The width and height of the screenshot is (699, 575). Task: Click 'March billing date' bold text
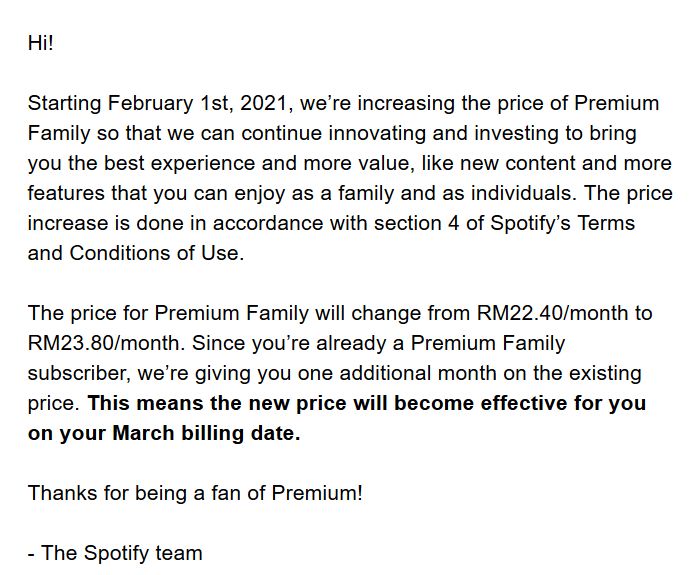point(206,433)
